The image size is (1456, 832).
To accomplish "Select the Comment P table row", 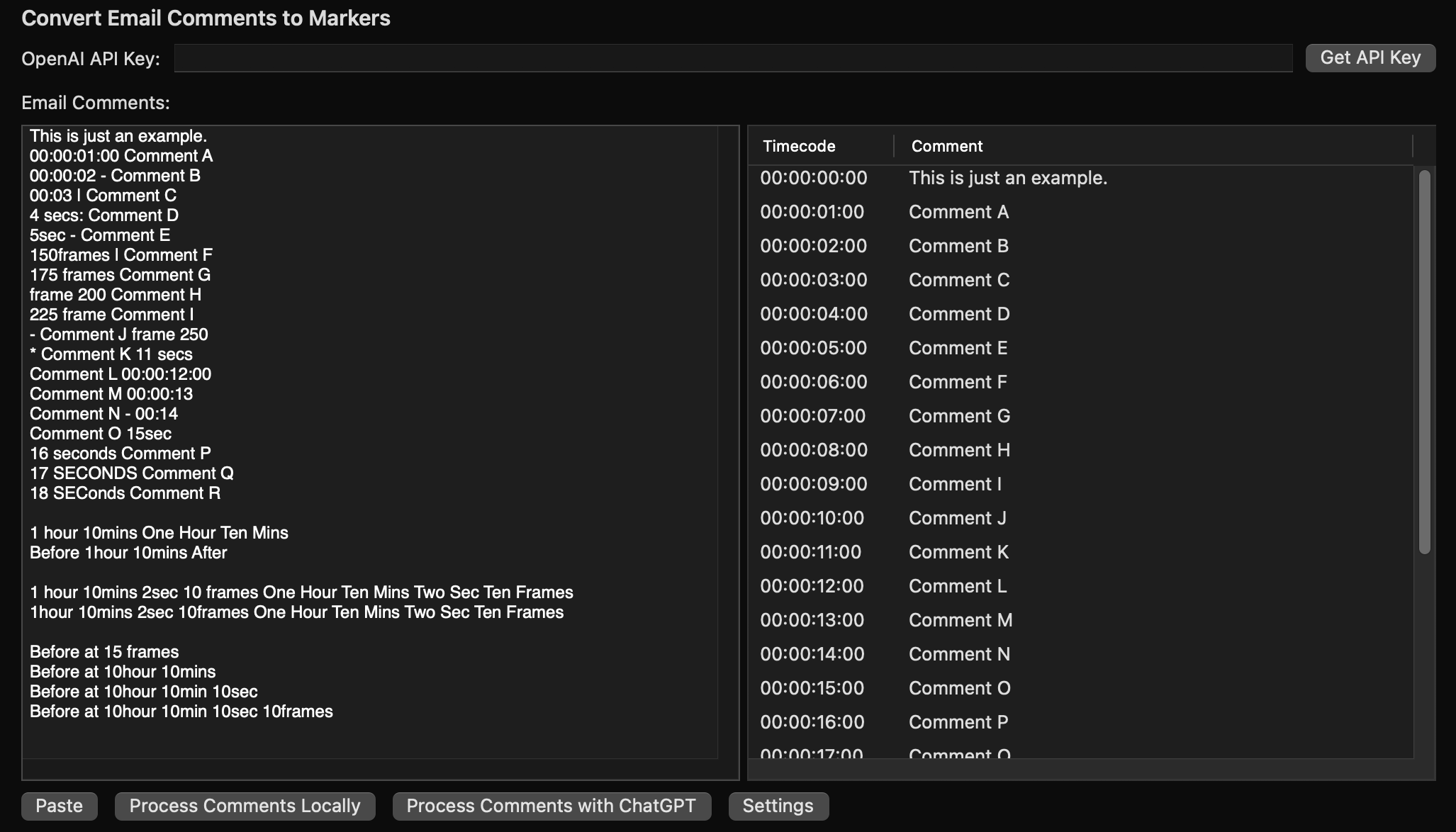I will coord(958,722).
